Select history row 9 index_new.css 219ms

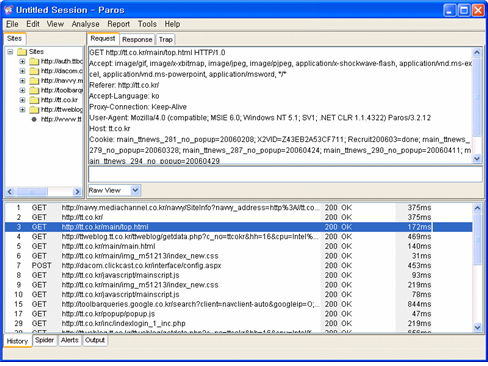[238, 285]
